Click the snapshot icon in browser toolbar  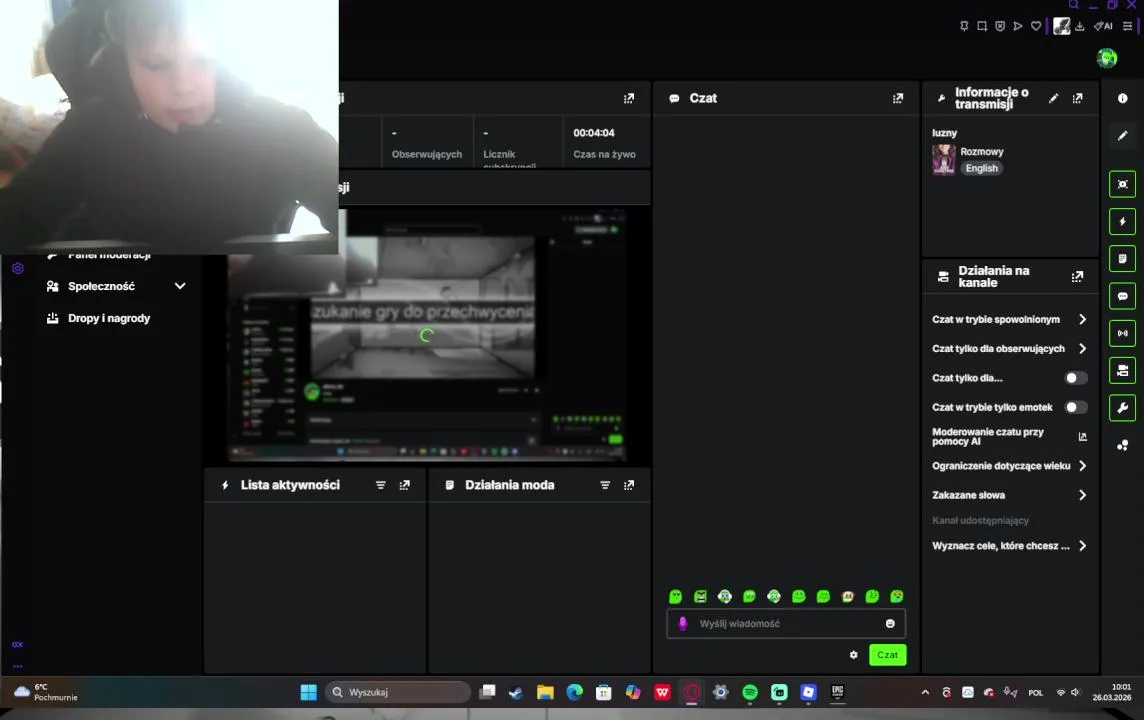pyautogui.click(x=982, y=26)
